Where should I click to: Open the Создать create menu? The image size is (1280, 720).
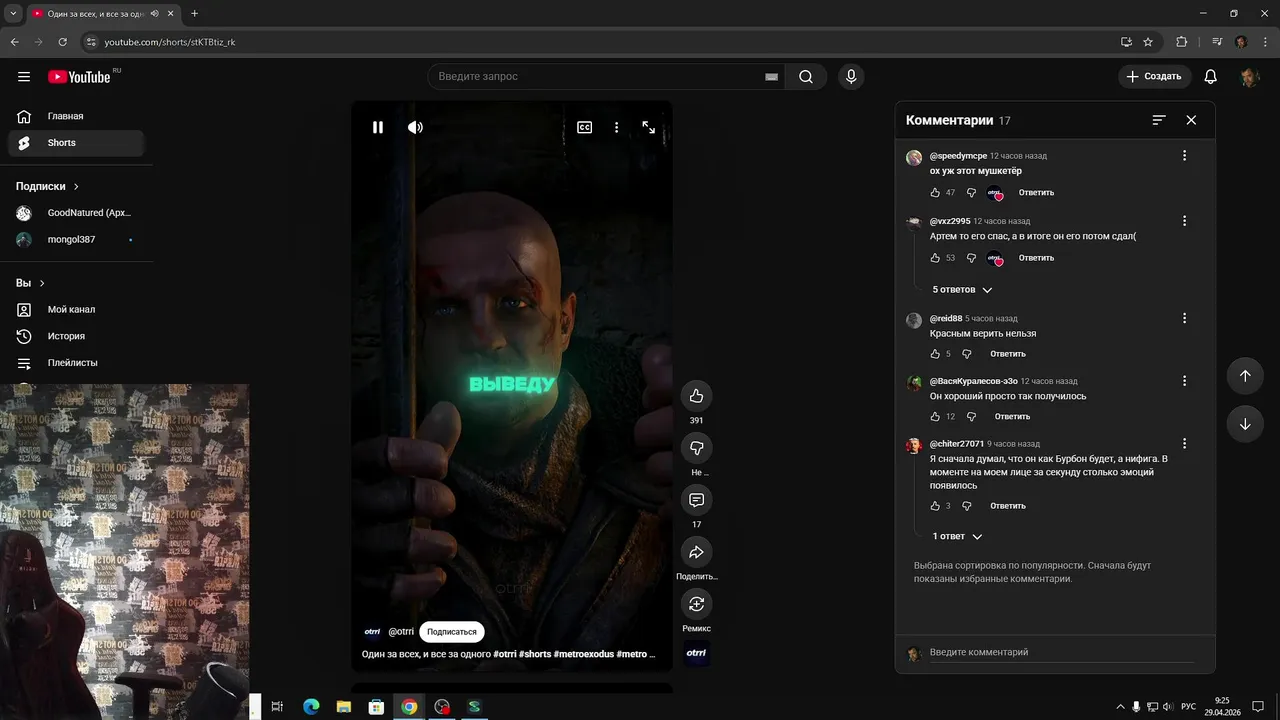[x=1154, y=76]
